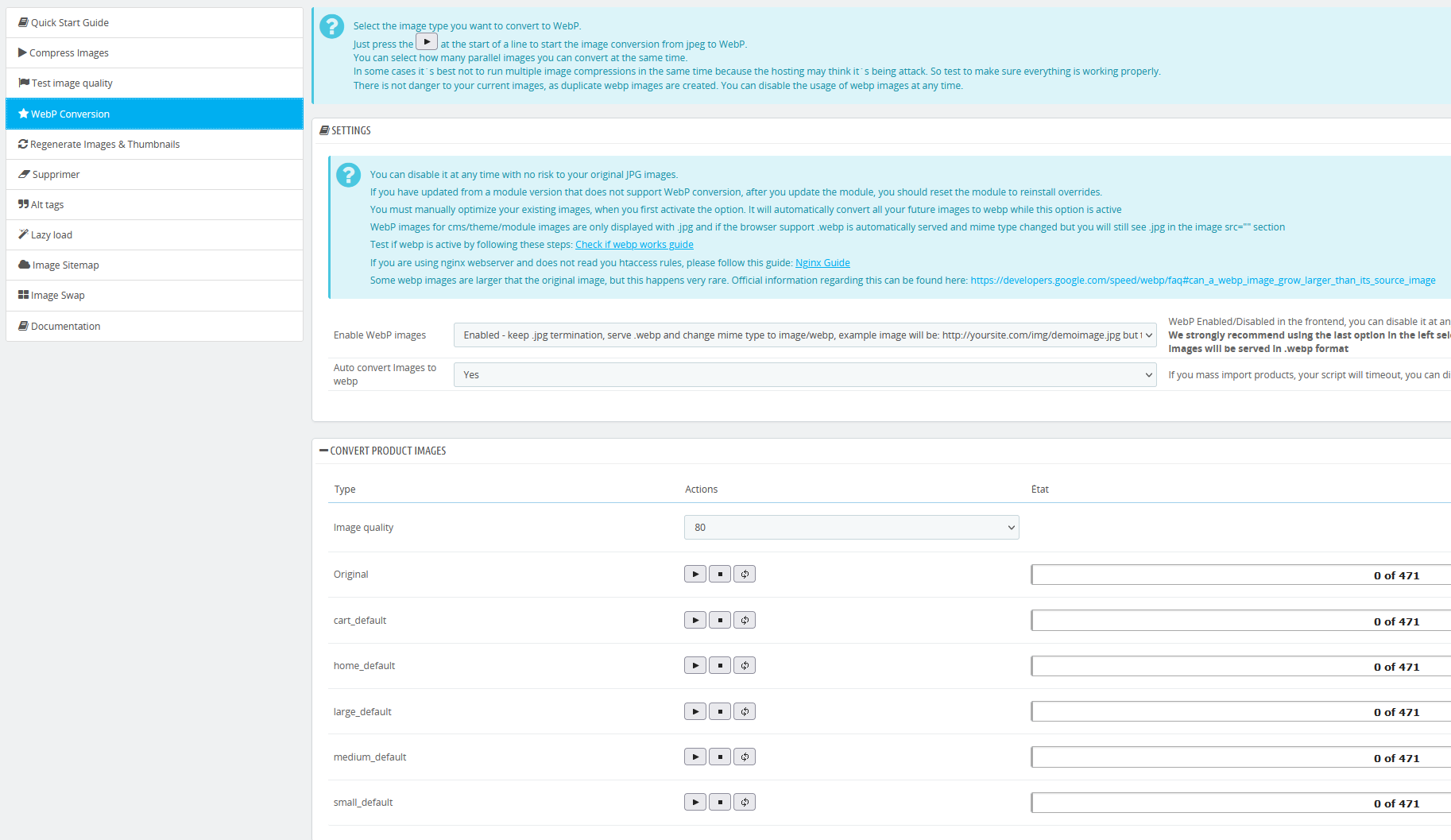
Task: Open Lazy load settings
Action: coord(155,235)
